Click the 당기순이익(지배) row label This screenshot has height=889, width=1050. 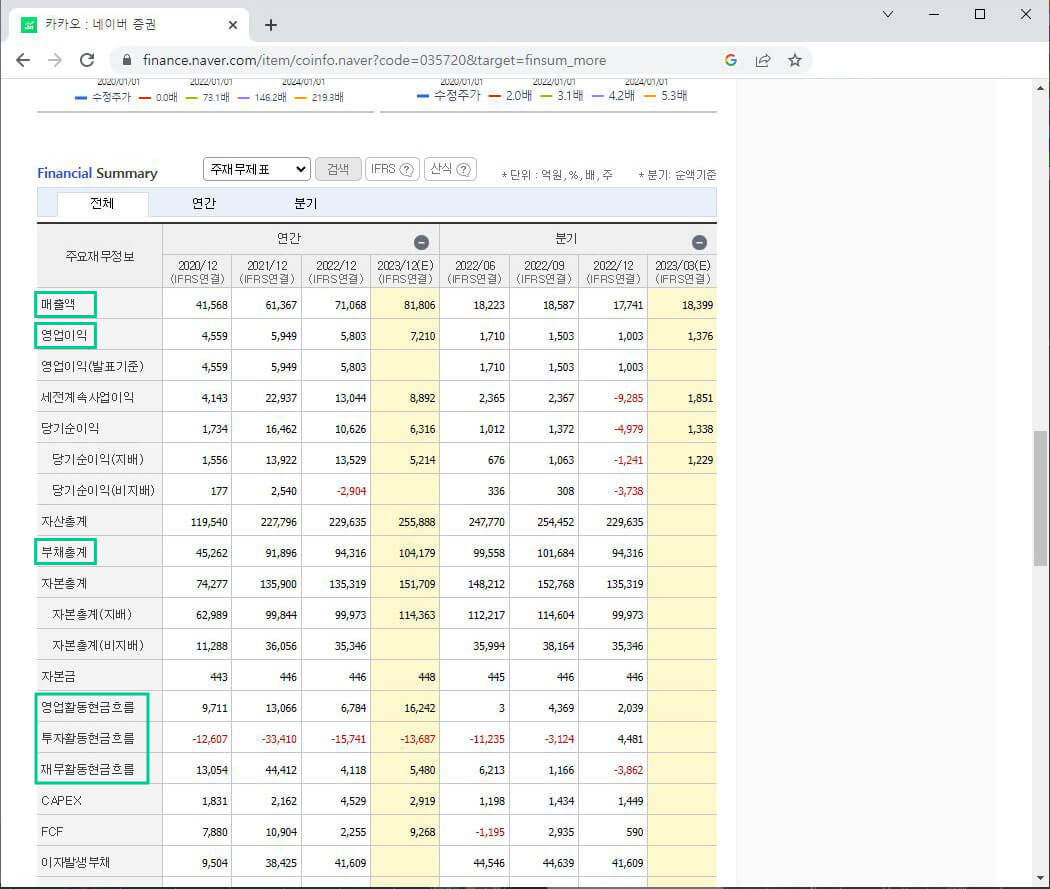tap(98, 460)
